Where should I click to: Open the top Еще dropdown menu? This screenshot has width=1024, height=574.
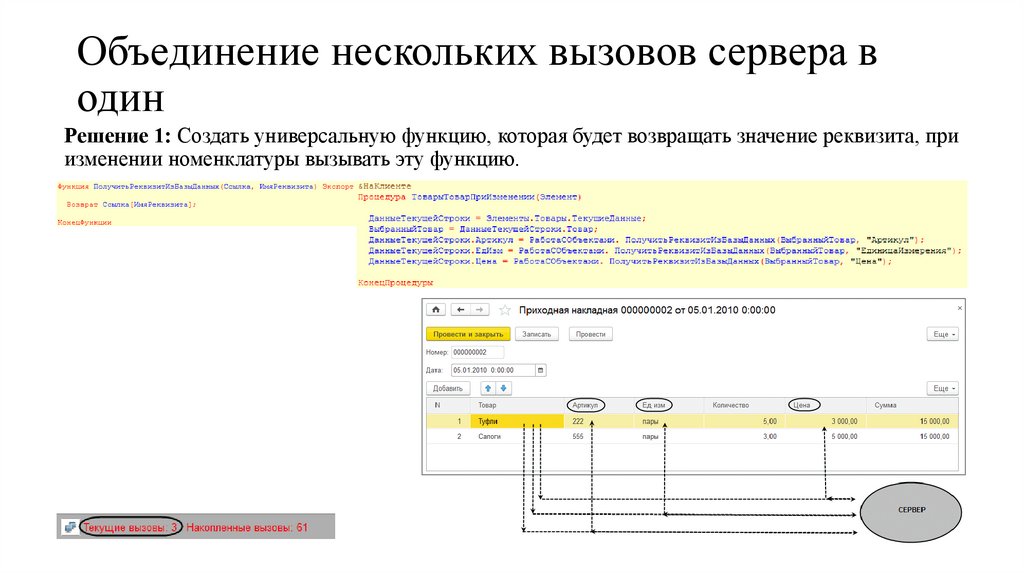(942, 334)
